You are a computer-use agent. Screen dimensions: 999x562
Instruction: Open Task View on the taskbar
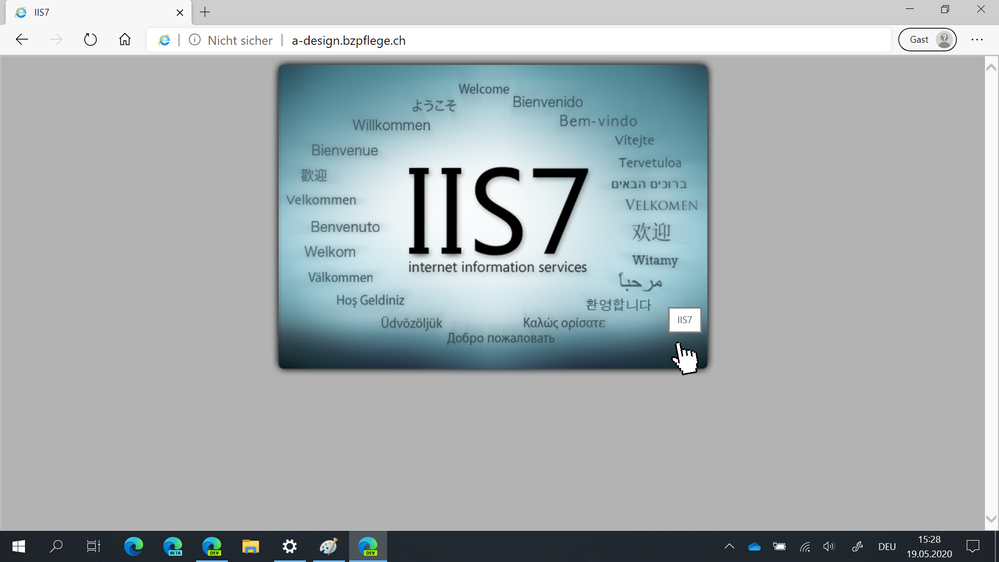[93, 546]
